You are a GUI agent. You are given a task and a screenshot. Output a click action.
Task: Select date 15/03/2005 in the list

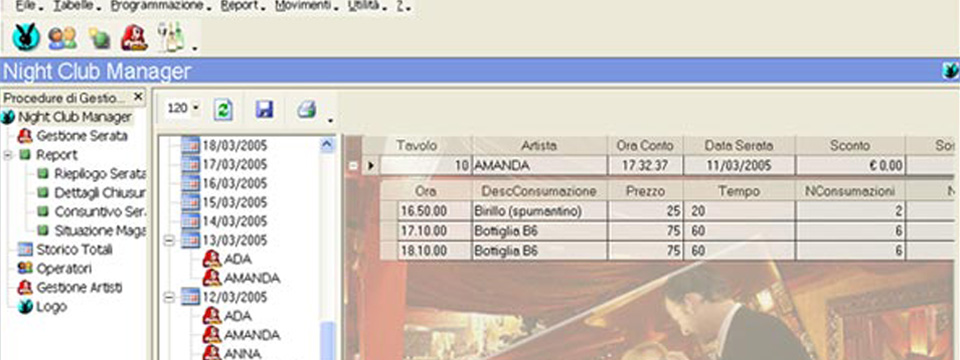click(x=234, y=203)
